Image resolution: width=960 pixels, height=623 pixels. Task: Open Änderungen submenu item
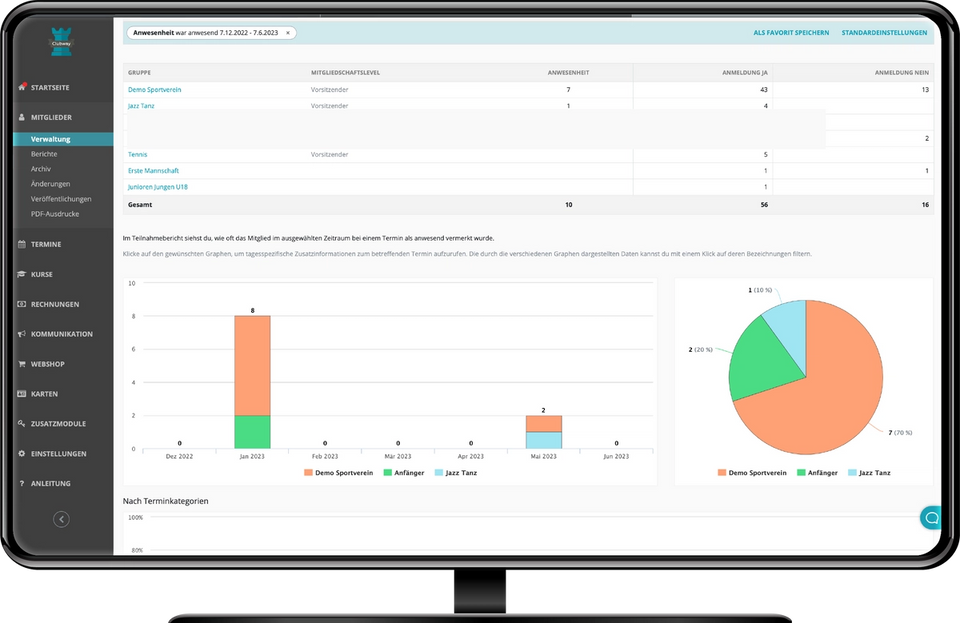(x=50, y=184)
